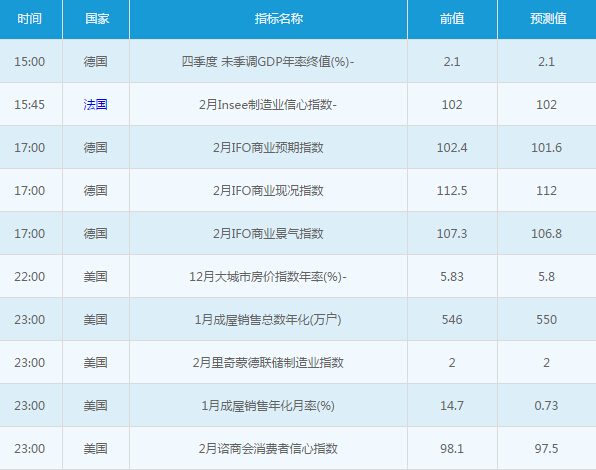Image resolution: width=596 pixels, height=470 pixels.
Task: Select the 2月谘商会消费者信心指数 indicator cell
Action: (x=268, y=448)
